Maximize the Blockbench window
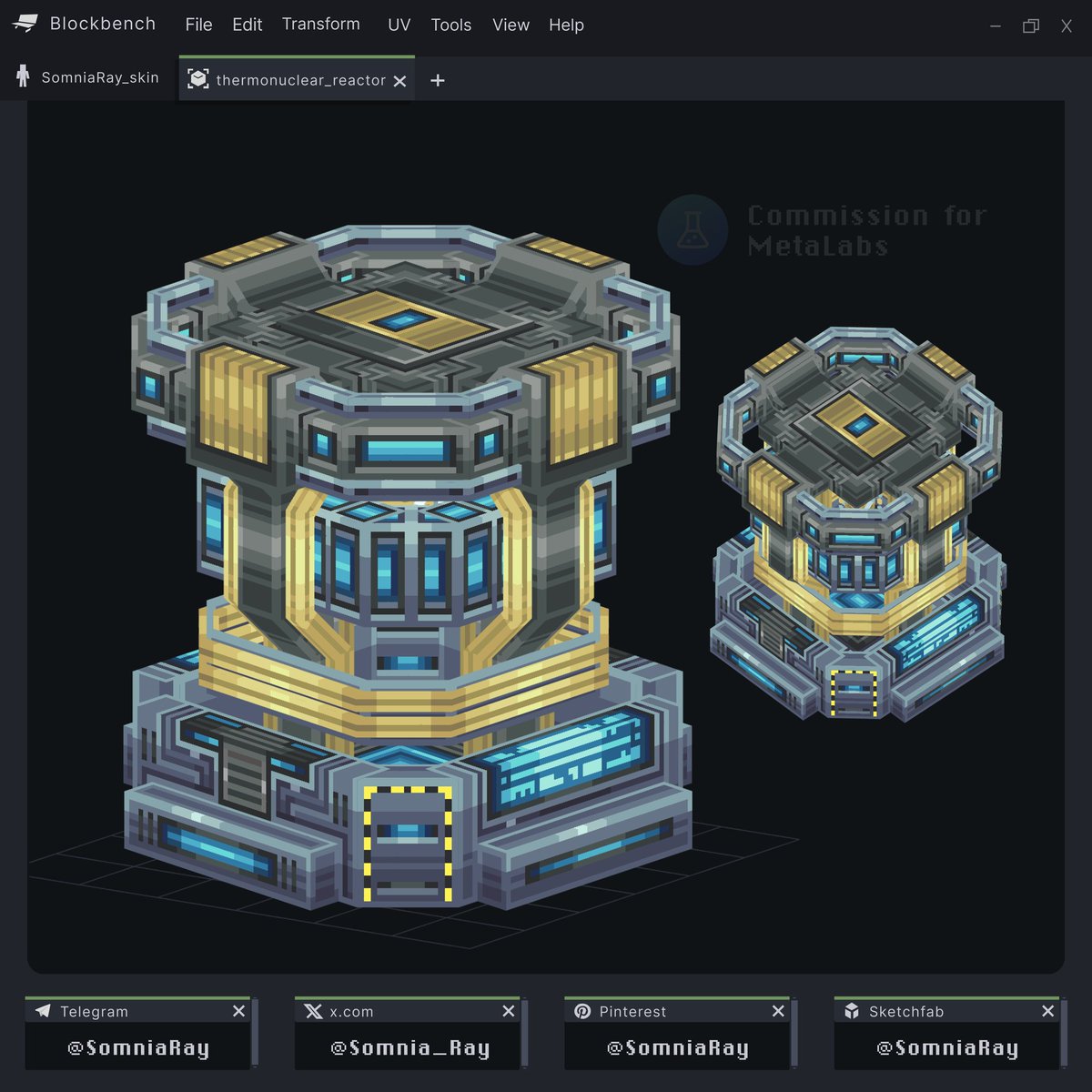 [1031, 25]
